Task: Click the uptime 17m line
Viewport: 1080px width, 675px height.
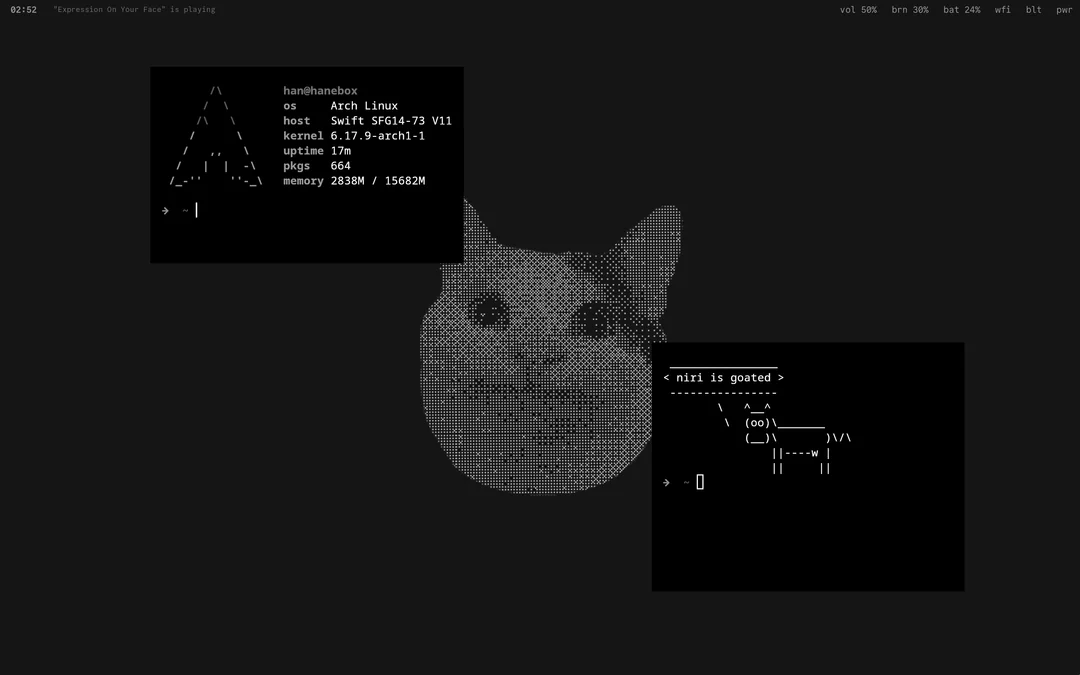Action: pos(317,151)
